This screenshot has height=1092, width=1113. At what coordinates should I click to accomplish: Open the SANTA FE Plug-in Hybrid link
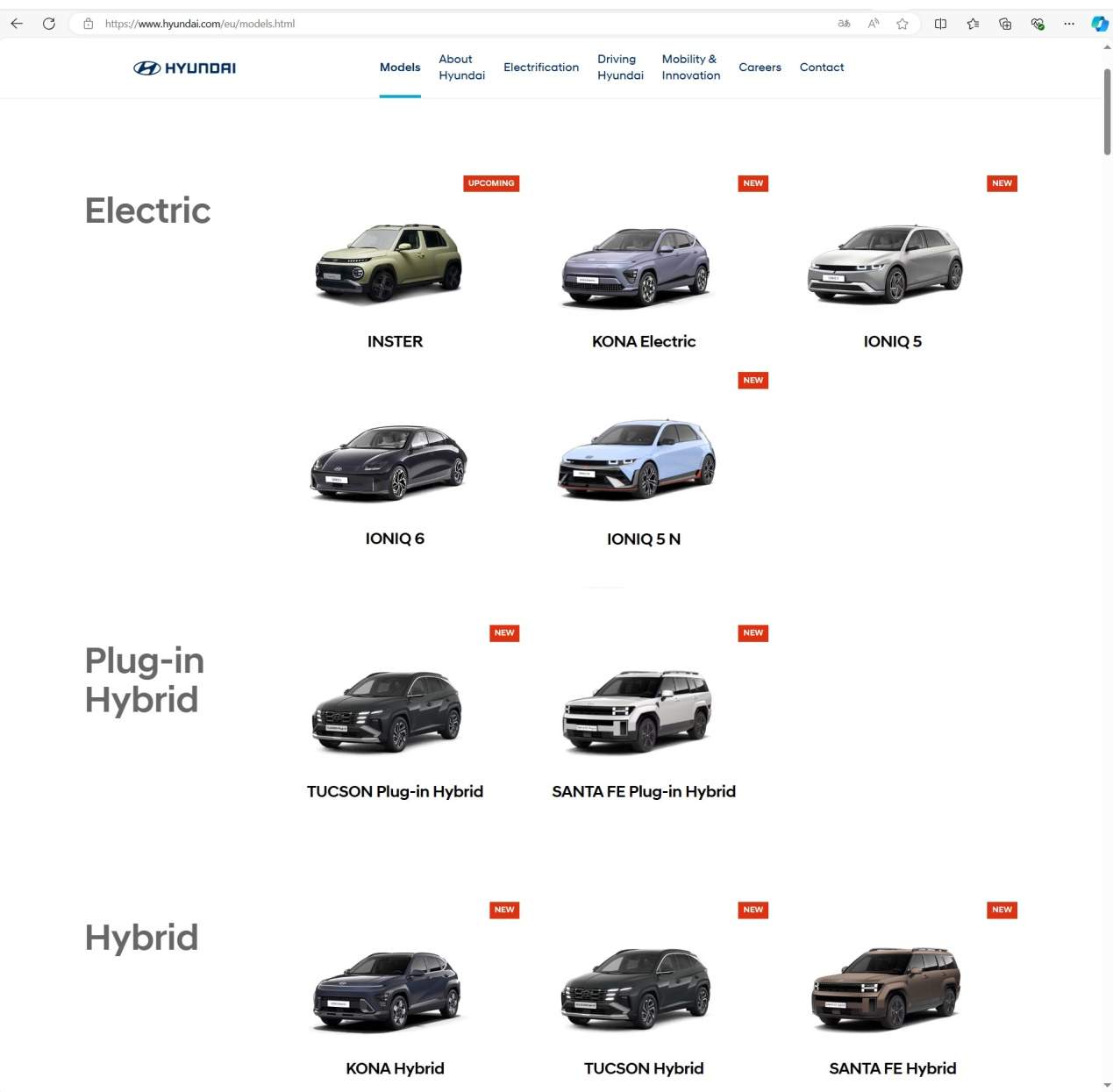click(x=644, y=791)
